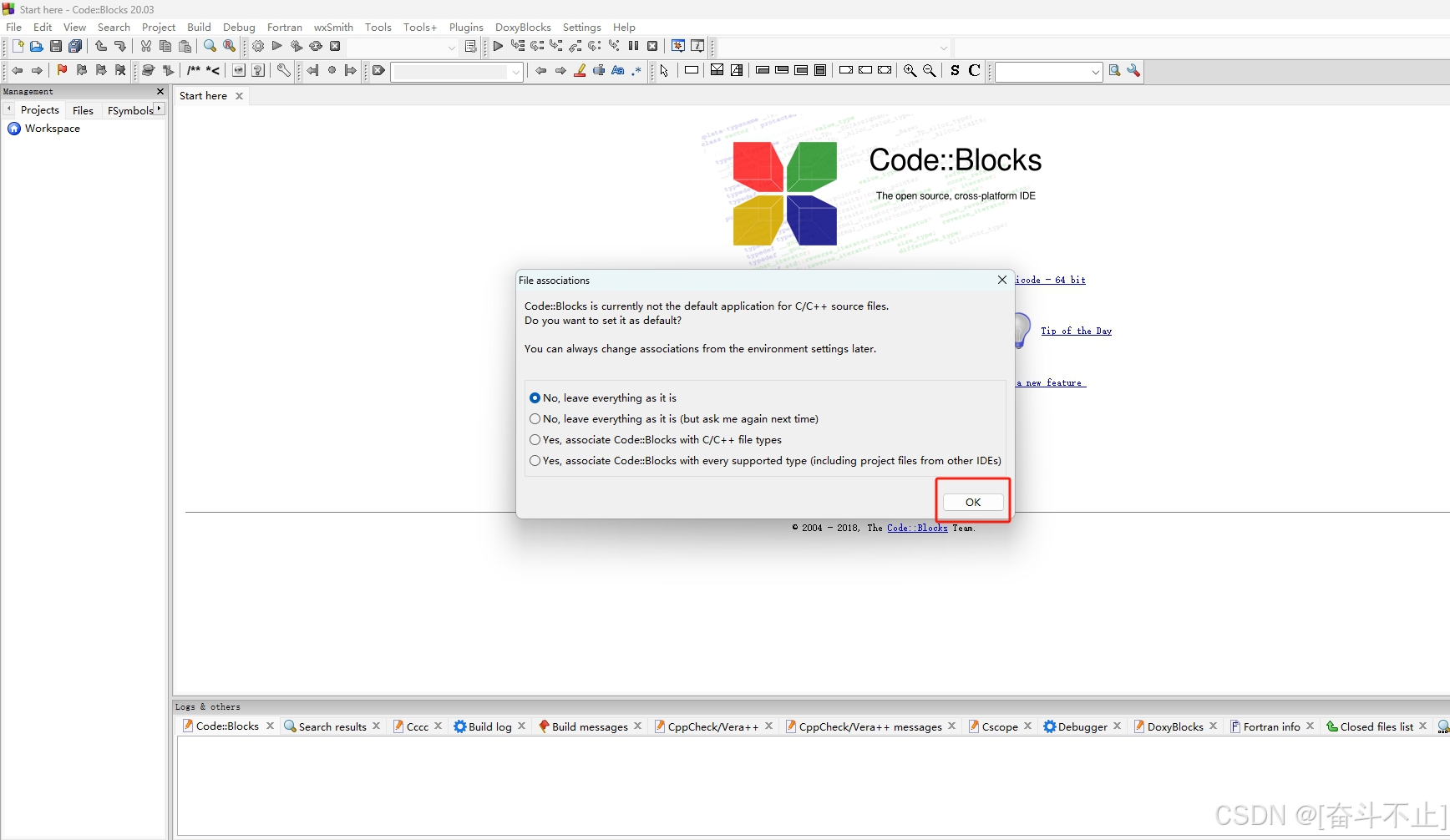Zoom in with magnifier plus
Image resolution: width=1450 pixels, height=840 pixels.
pyautogui.click(x=910, y=71)
